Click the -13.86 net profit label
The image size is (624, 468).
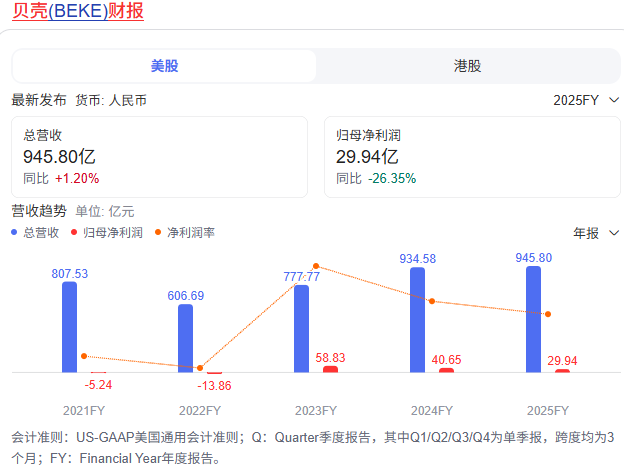click(x=214, y=386)
